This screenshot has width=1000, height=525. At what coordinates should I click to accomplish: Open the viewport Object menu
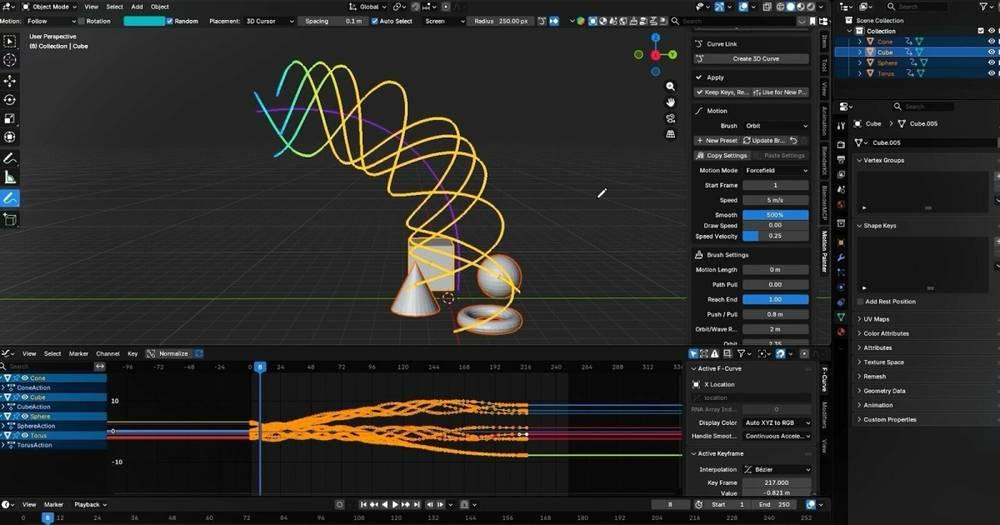pyautogui.click(x=160, y=6)
